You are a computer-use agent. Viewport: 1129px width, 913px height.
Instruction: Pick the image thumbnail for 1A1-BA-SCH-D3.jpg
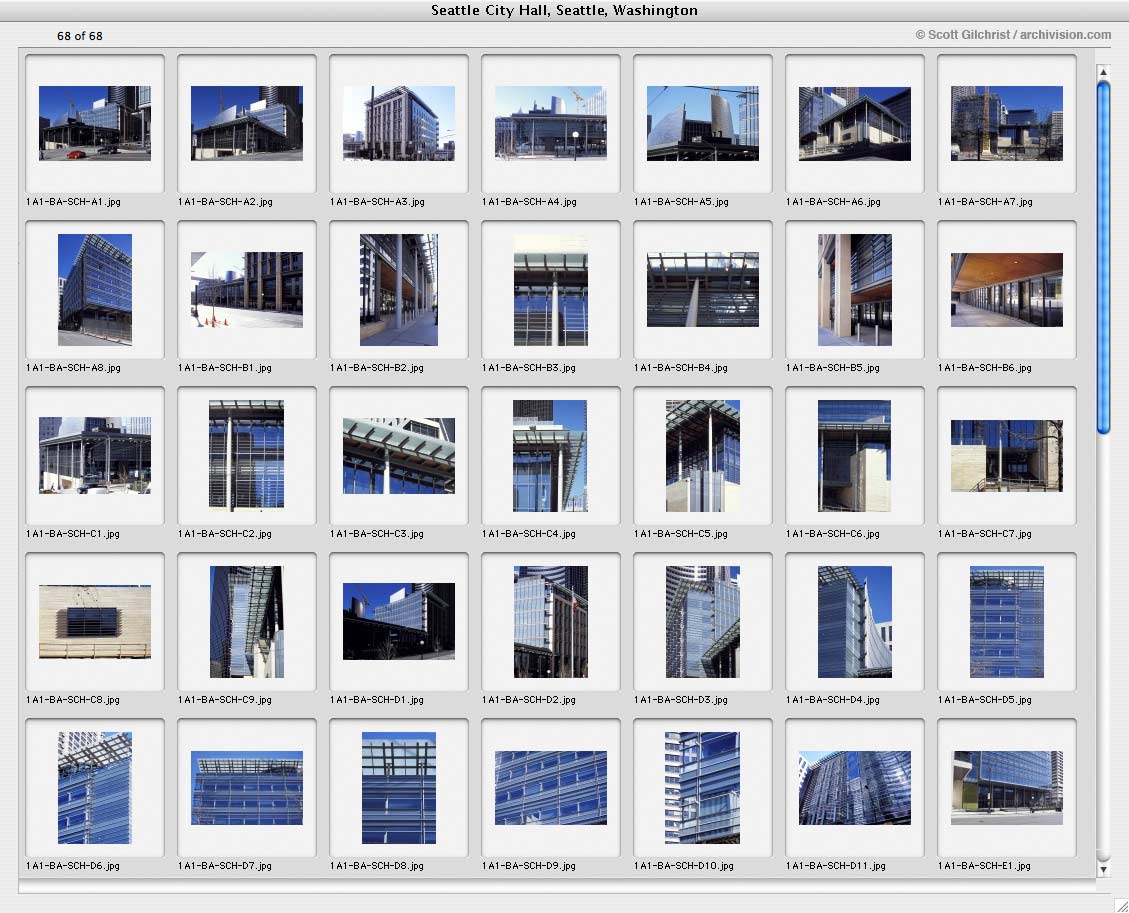pyautogui.click(x=703, y=621)
